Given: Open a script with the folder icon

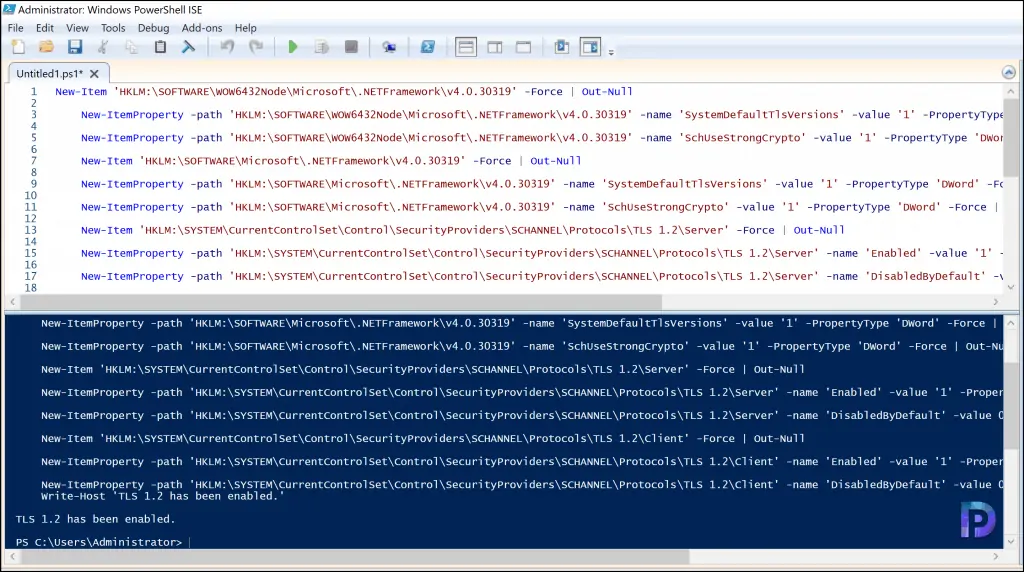Looking at the screenshot, I should (x=46, y=47).
